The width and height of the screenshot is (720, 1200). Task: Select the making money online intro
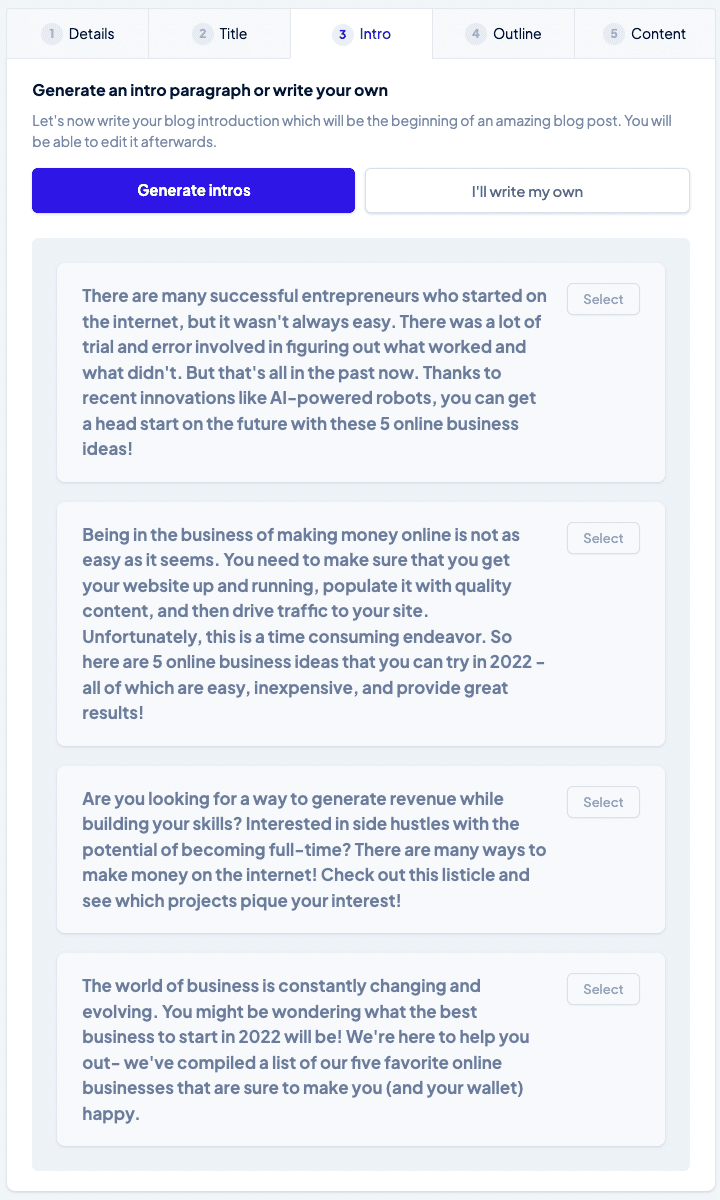pos(603,538)
